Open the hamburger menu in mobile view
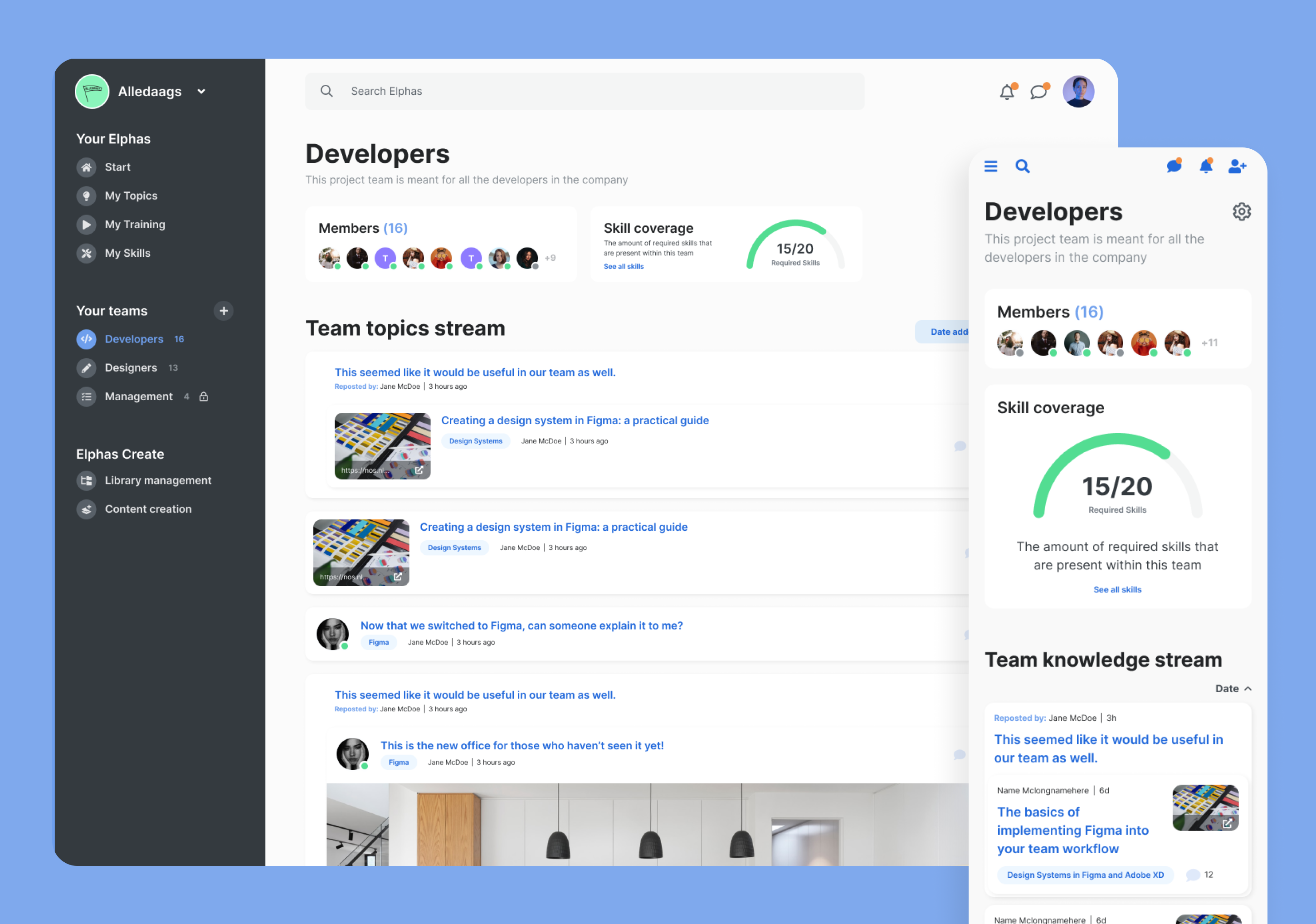The width and height of the screenshot is (1316, 924). [x=990, y=166]
